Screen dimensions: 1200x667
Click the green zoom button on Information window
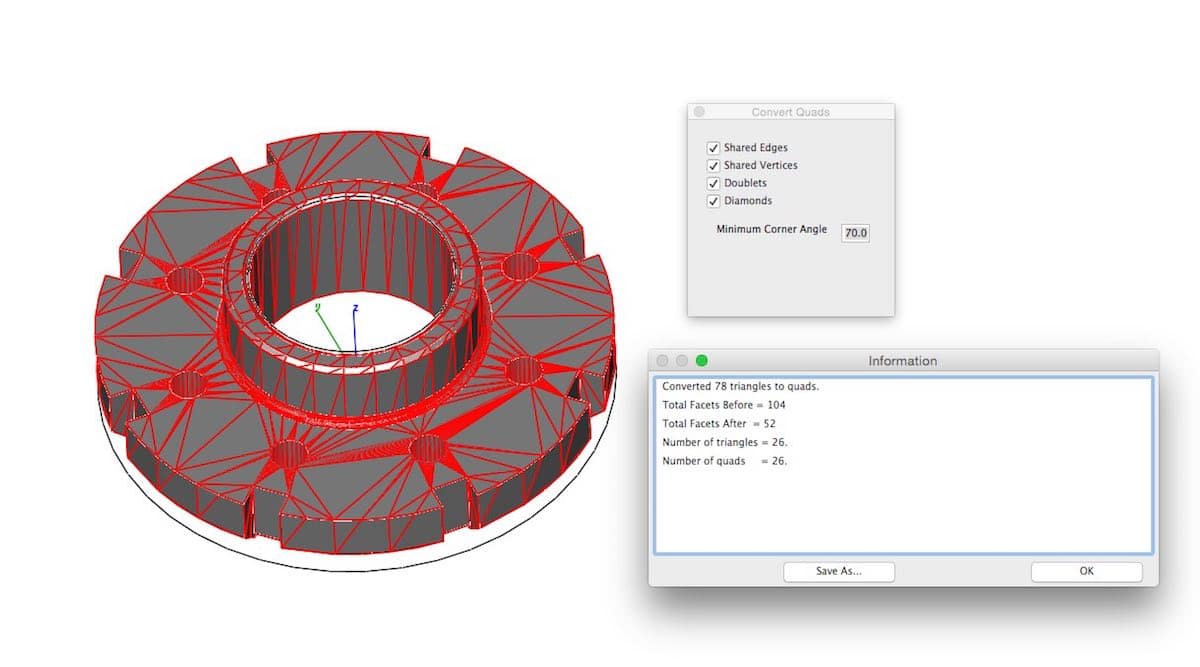coord(701,360)
